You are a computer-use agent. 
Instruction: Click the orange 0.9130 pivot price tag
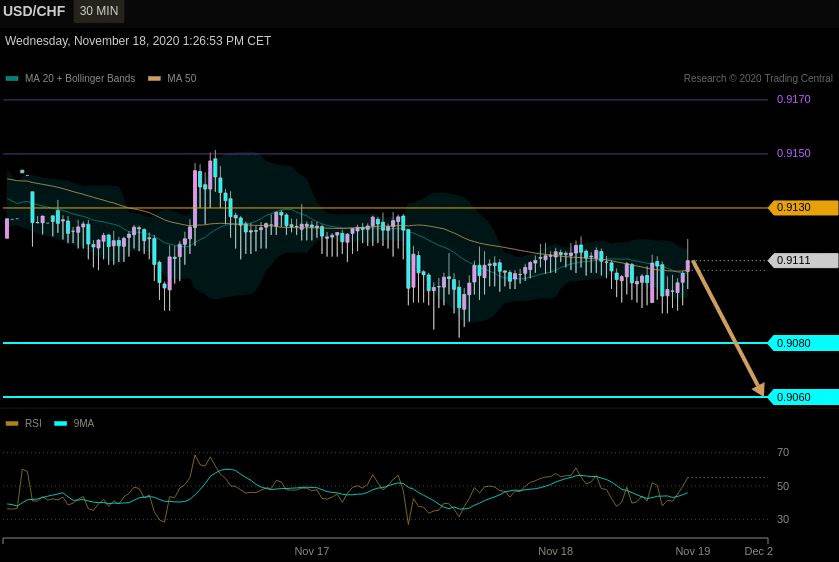[x=803, y=207]
